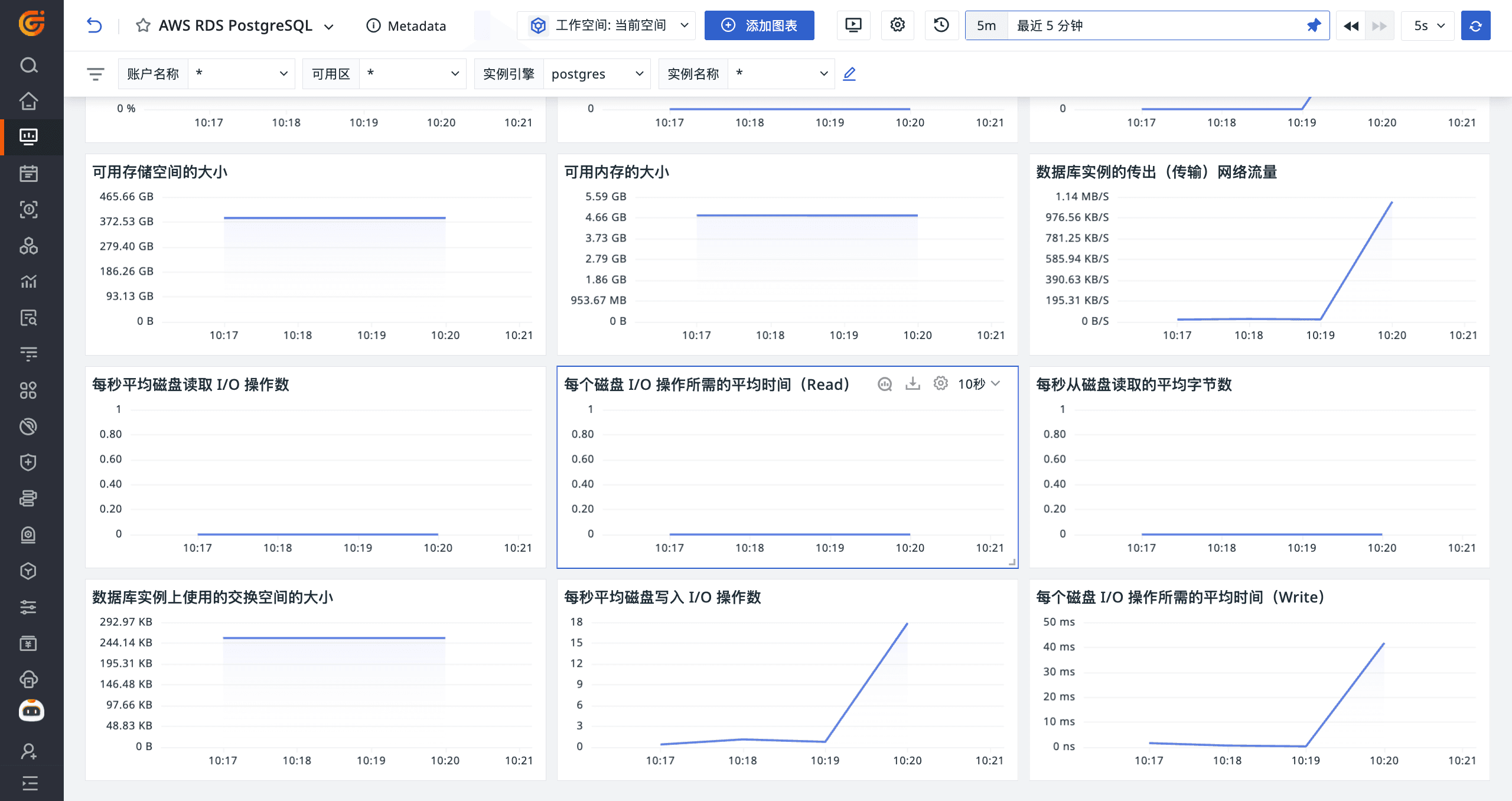1512x801 pixels.
Task: Open the radar sidebar icon
Action: click(x=29, y=426)
